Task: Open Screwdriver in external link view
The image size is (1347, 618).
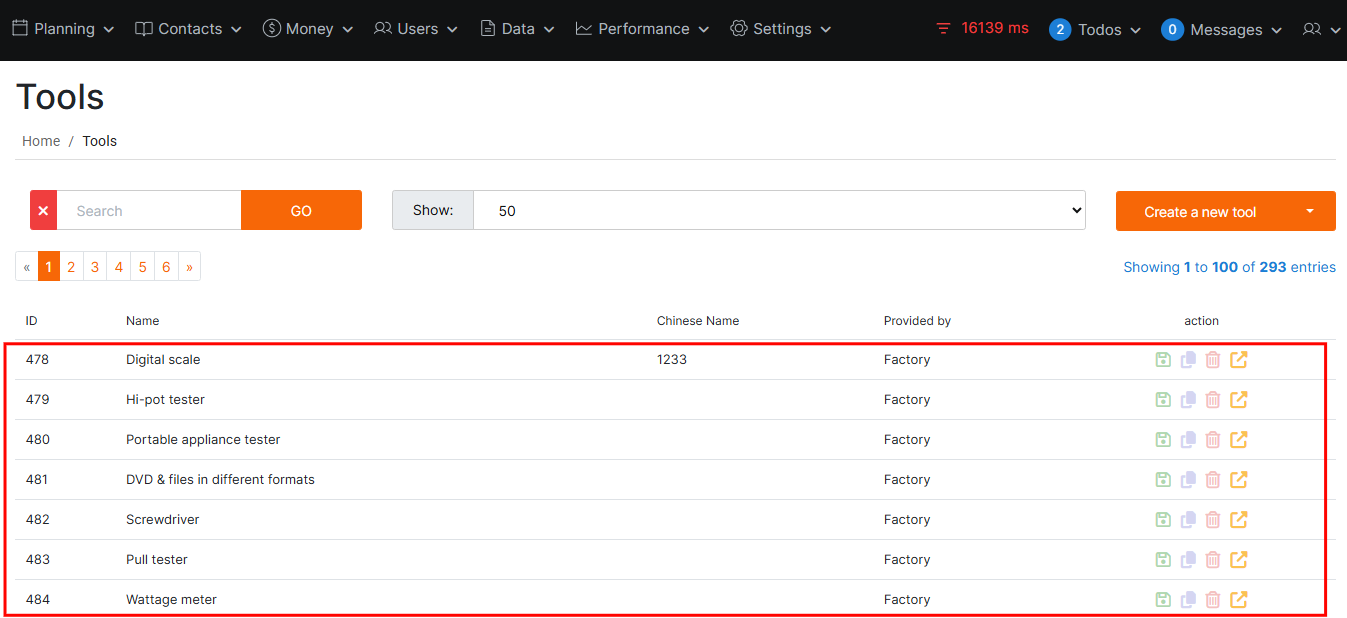Action: [x=1238, y=520]
